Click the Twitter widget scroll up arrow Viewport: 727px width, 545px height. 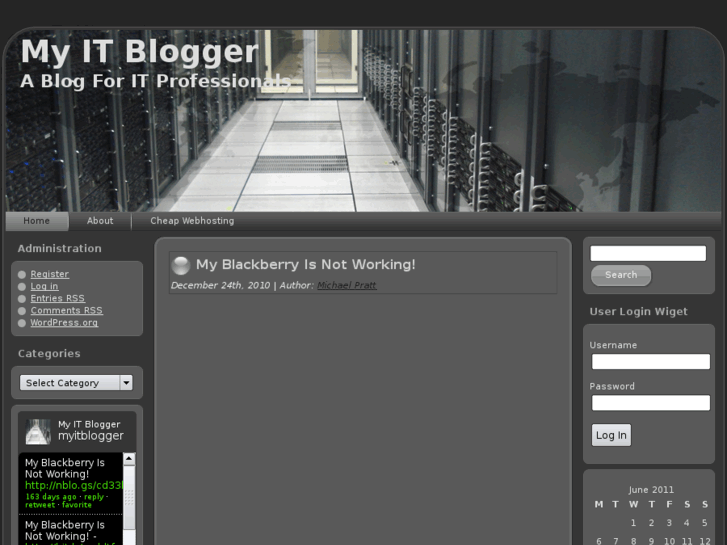(129, 459)
